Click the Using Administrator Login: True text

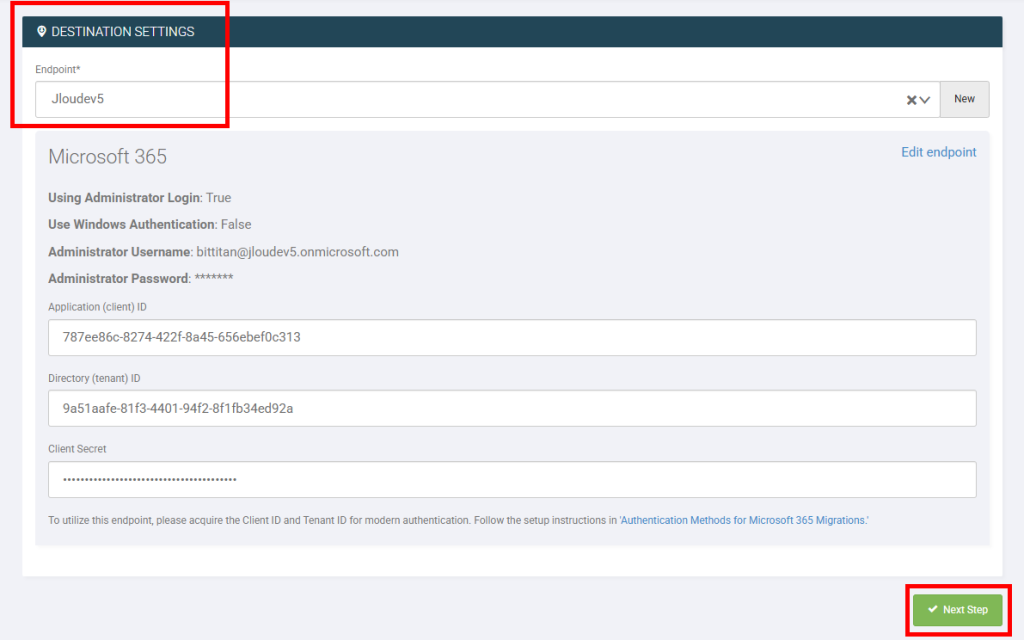click(x=140, y=198)
